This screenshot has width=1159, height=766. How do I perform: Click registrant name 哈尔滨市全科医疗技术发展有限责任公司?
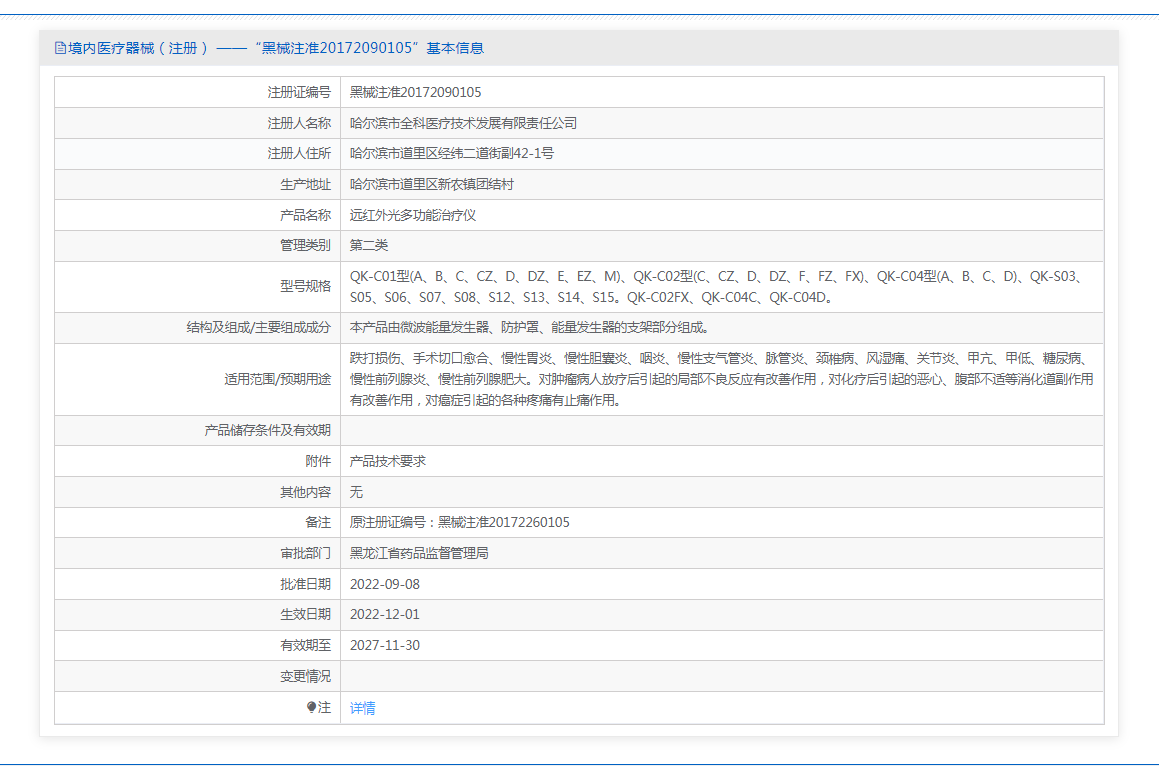pos(463,123)
